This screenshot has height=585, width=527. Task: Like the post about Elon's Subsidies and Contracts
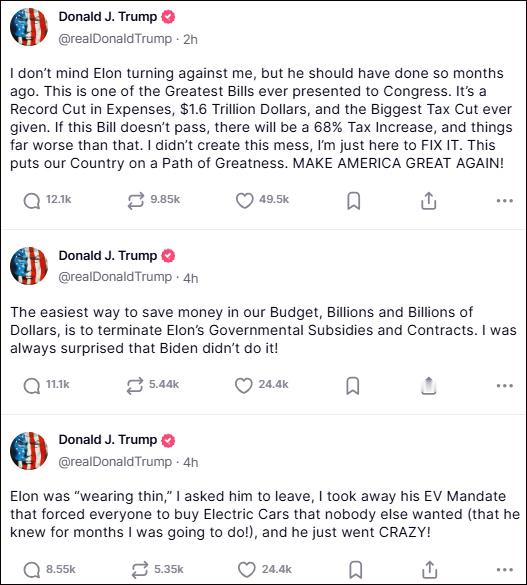tap(244, 386)
